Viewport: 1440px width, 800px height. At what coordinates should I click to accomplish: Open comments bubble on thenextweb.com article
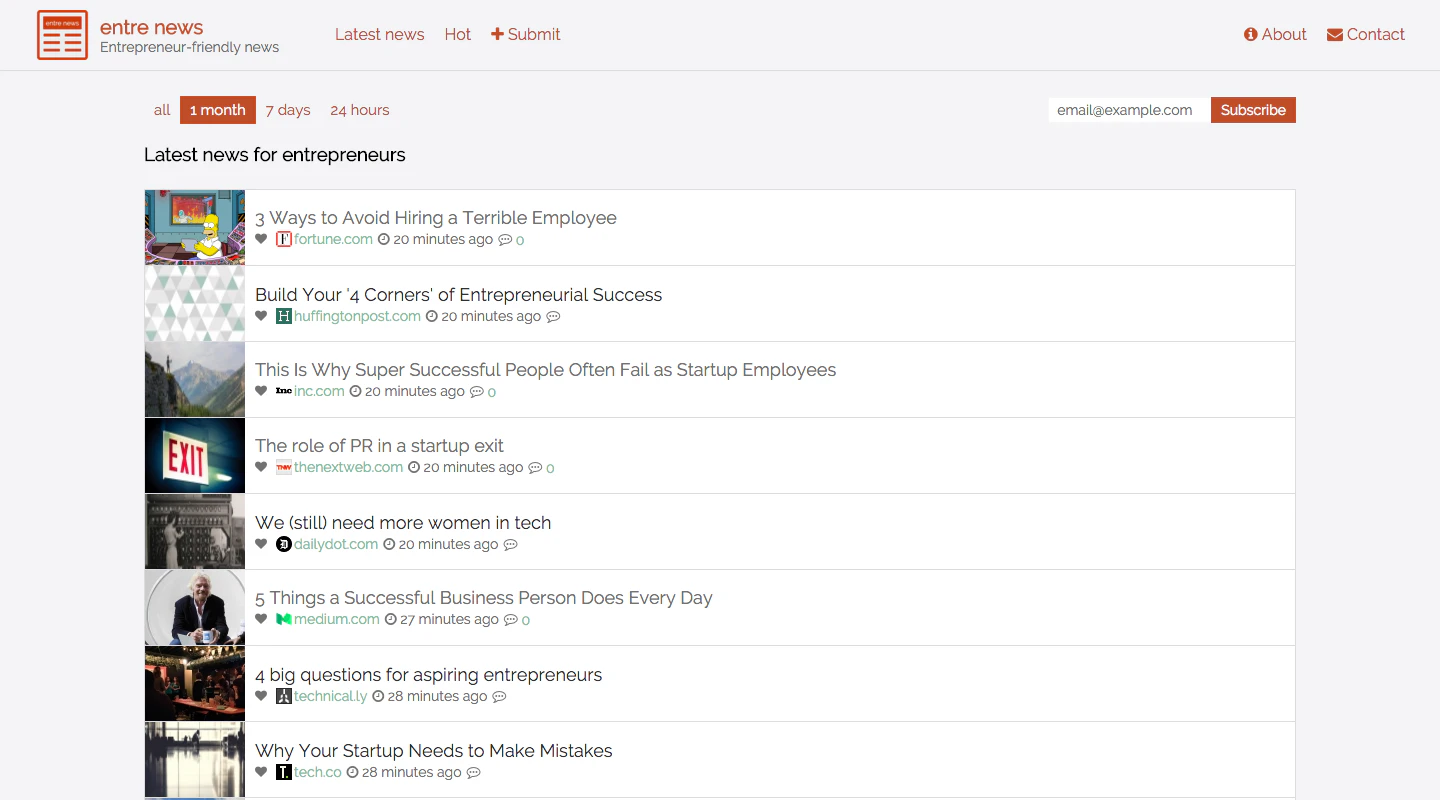[535, 467]
